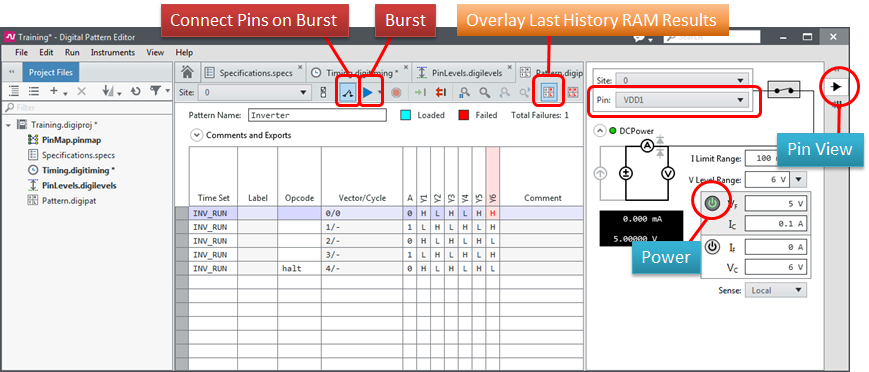Click the red grid overlay icon at toolbar end

(574, 93)
